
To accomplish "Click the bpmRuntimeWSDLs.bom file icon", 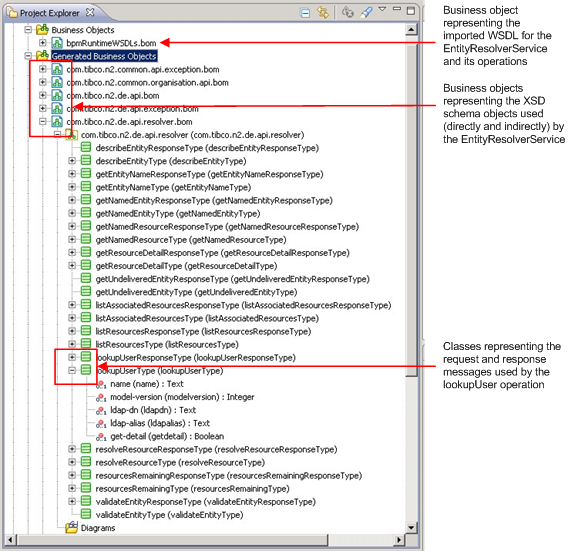I will point(57,43).
